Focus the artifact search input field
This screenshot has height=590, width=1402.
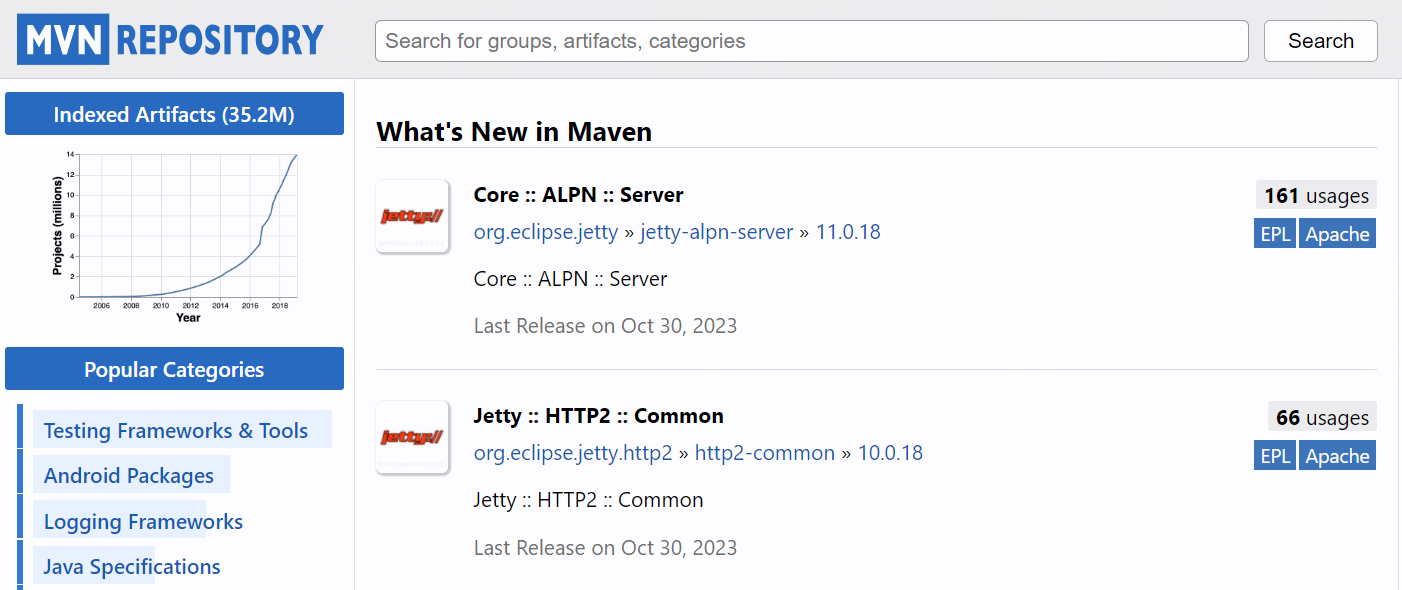click(811, 41)
